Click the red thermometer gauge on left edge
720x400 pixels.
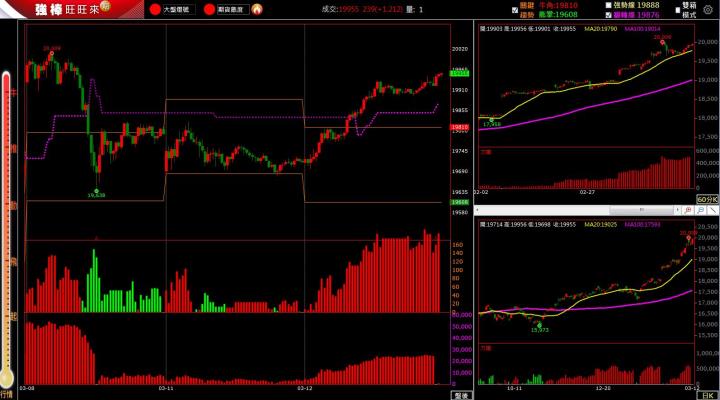[6, 228]
